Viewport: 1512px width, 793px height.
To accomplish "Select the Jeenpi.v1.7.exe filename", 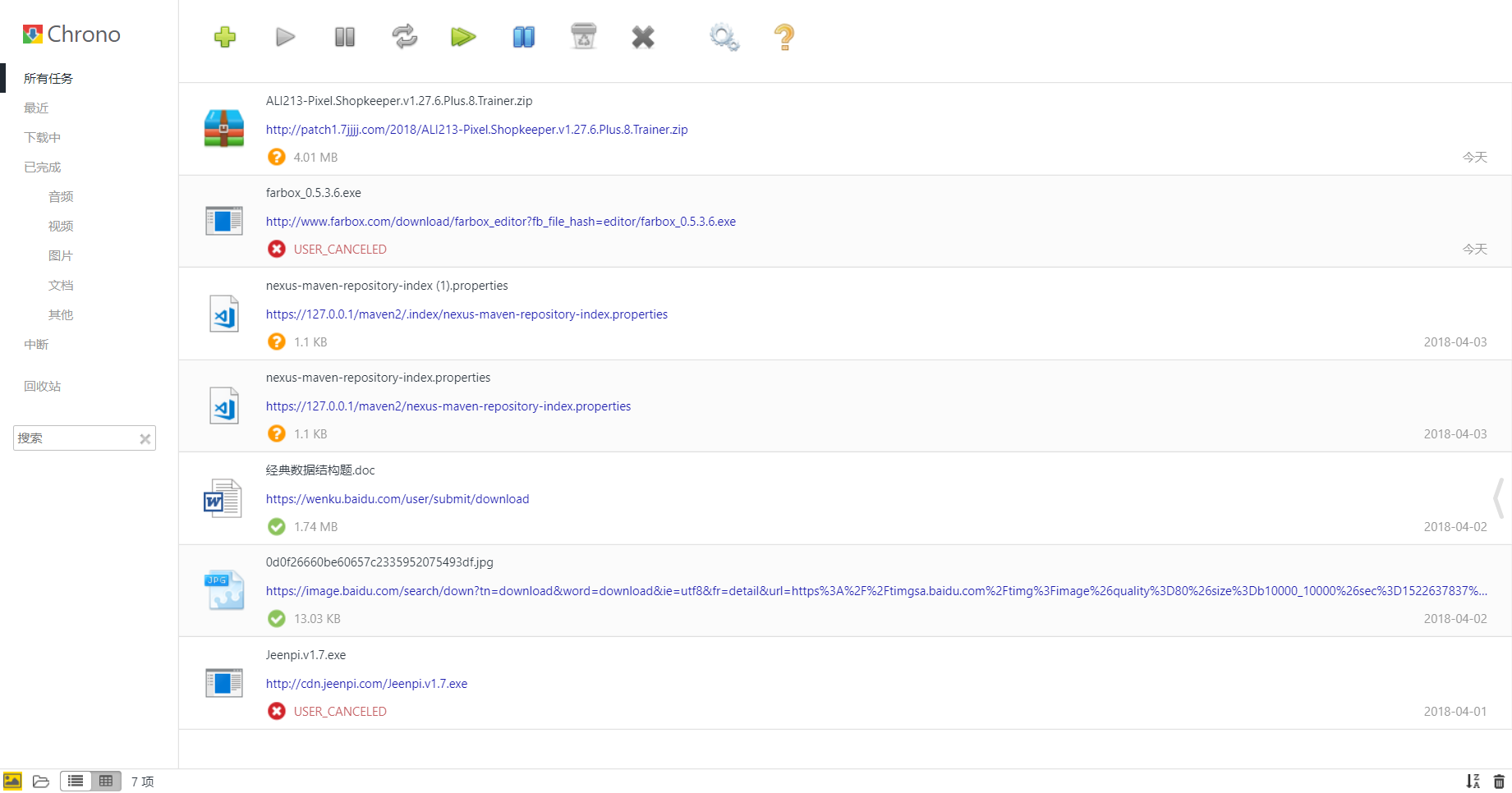I will click(306, 655).
